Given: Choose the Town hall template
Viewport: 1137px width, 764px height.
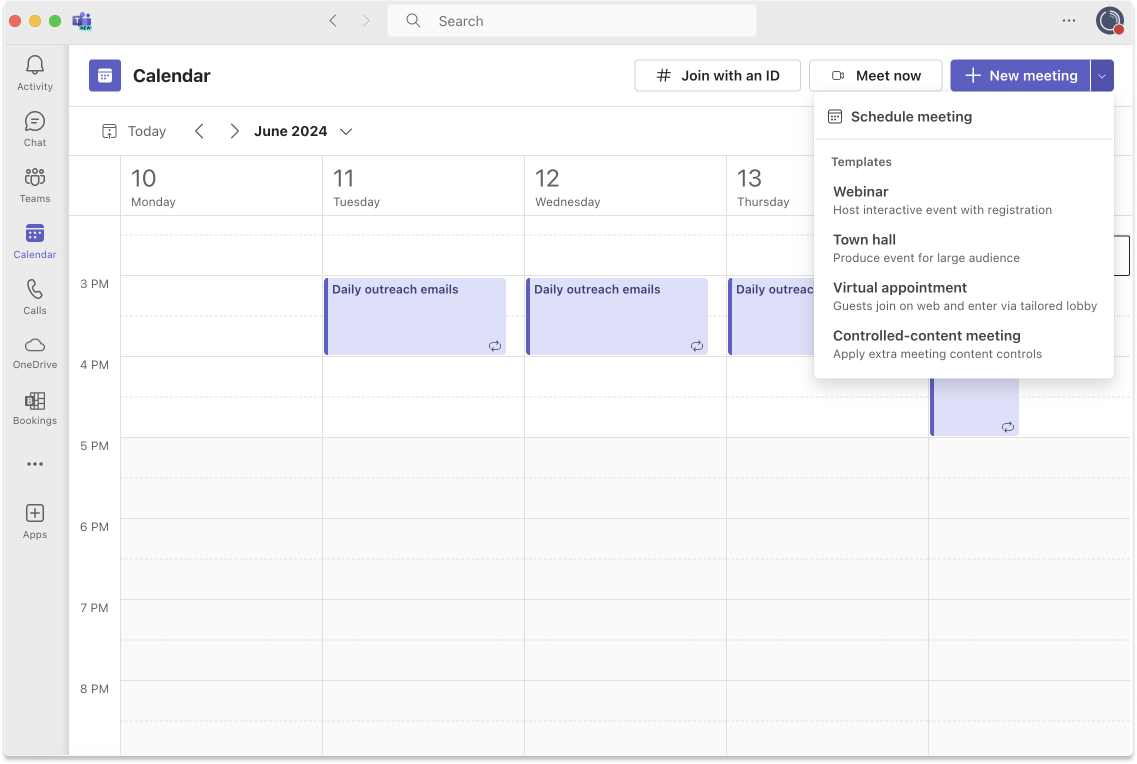Looking at the screenshot, I should (x=864, y=239).
